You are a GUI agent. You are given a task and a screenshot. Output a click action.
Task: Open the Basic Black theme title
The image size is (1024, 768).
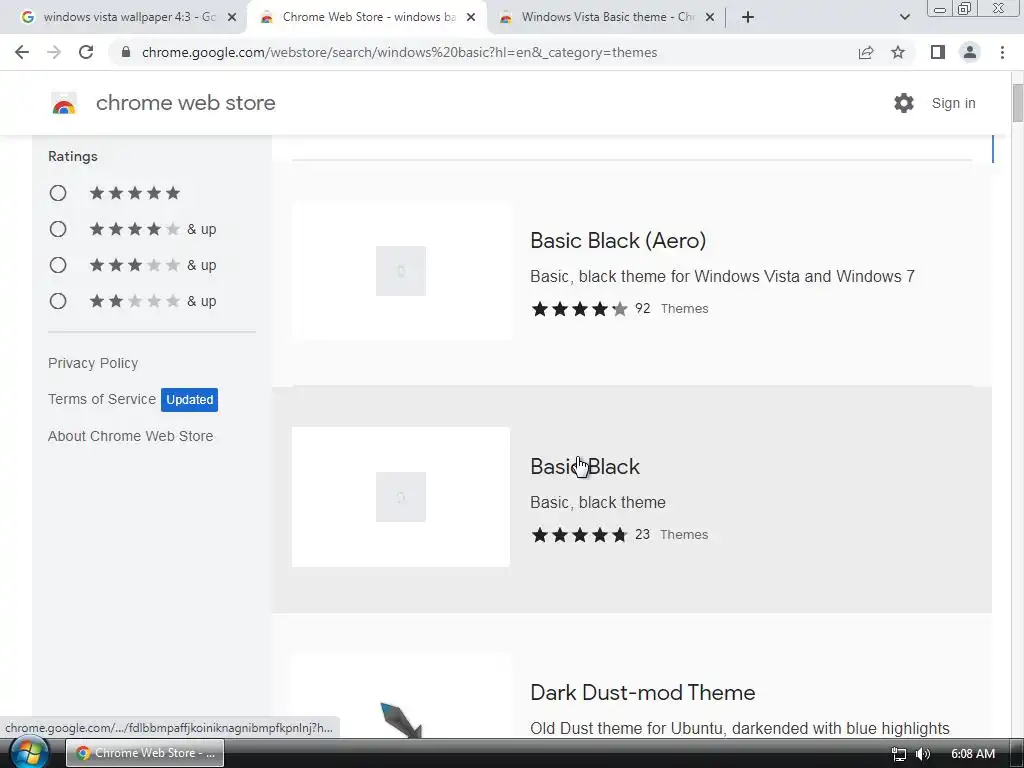click(585, 466)
